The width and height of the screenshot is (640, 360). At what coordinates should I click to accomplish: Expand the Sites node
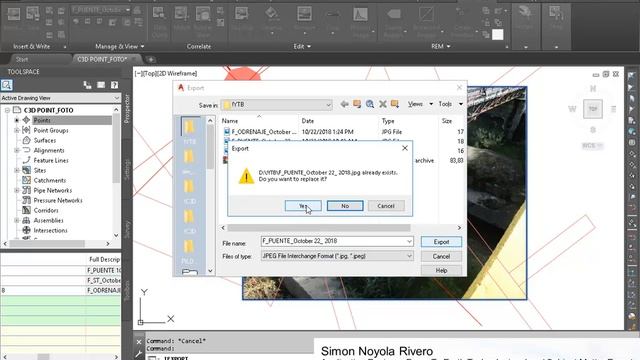[x=17, y=170]
